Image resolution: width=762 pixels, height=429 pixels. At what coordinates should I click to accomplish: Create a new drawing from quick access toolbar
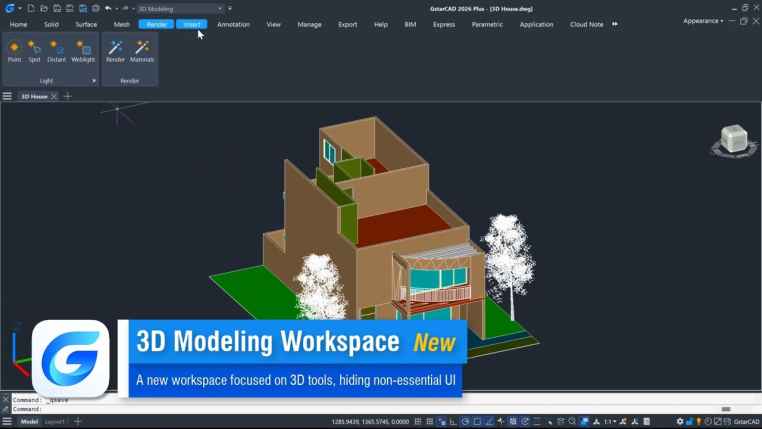point(31,8)
